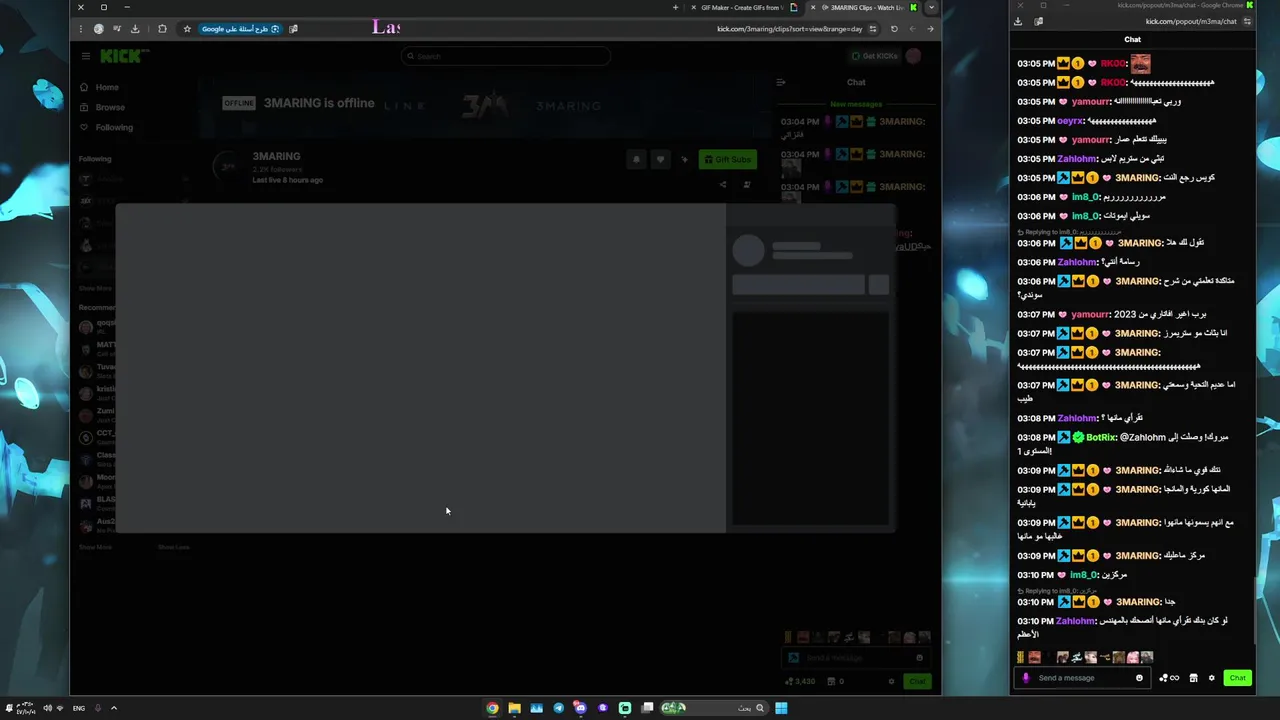The image size is (1280, 720).
Task: Switch to the GIF Maker browser tab
Action: pyautogui.click(x=743, y=7)
